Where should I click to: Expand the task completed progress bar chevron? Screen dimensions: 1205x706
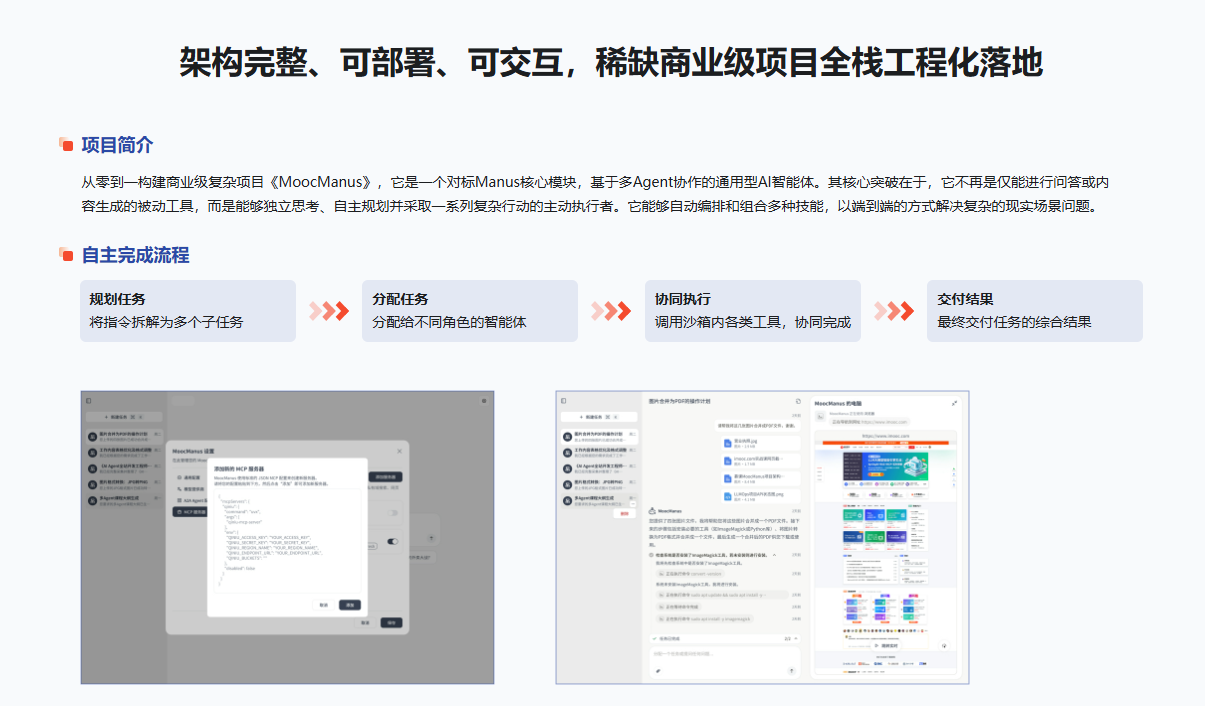[797, 637]
